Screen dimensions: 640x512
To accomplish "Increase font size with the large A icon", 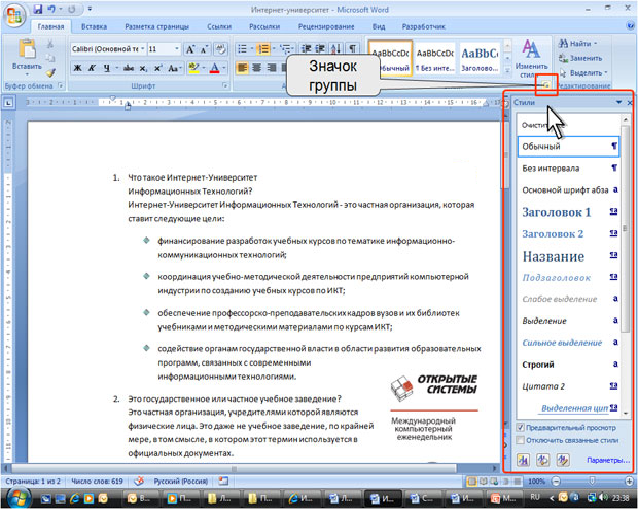I will (190, 50).
